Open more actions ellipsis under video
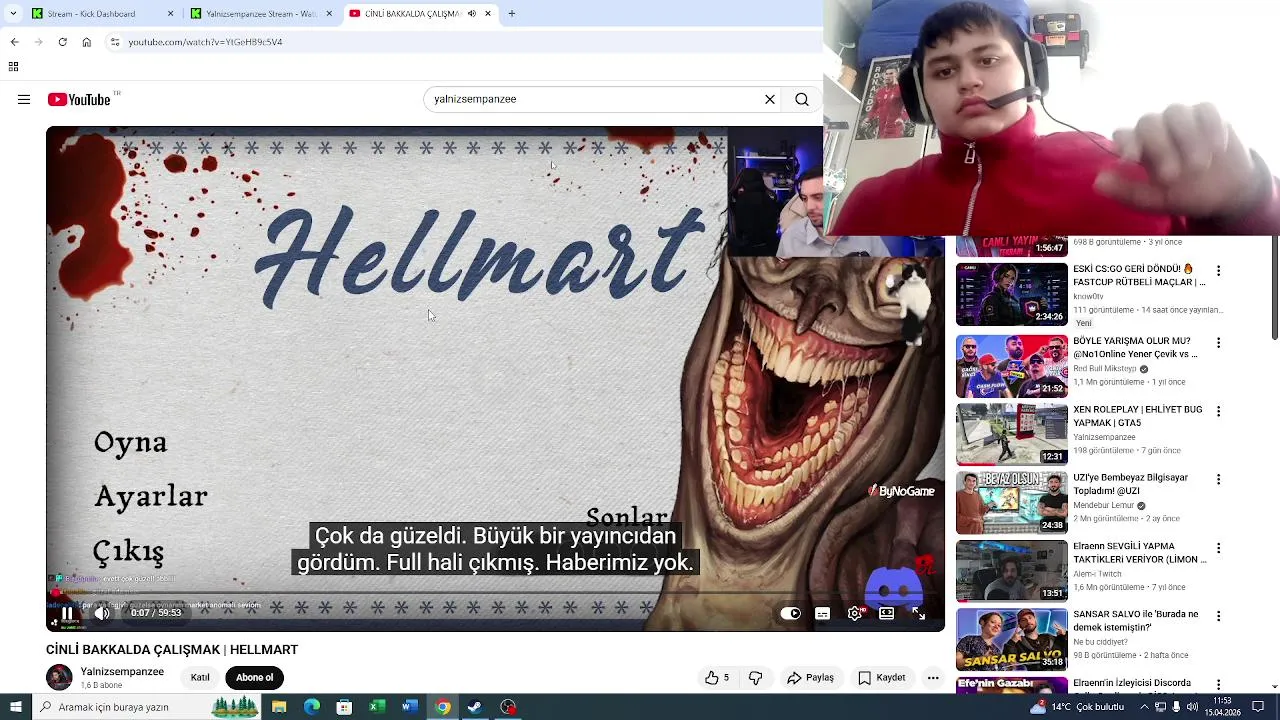 click(933, 677)
